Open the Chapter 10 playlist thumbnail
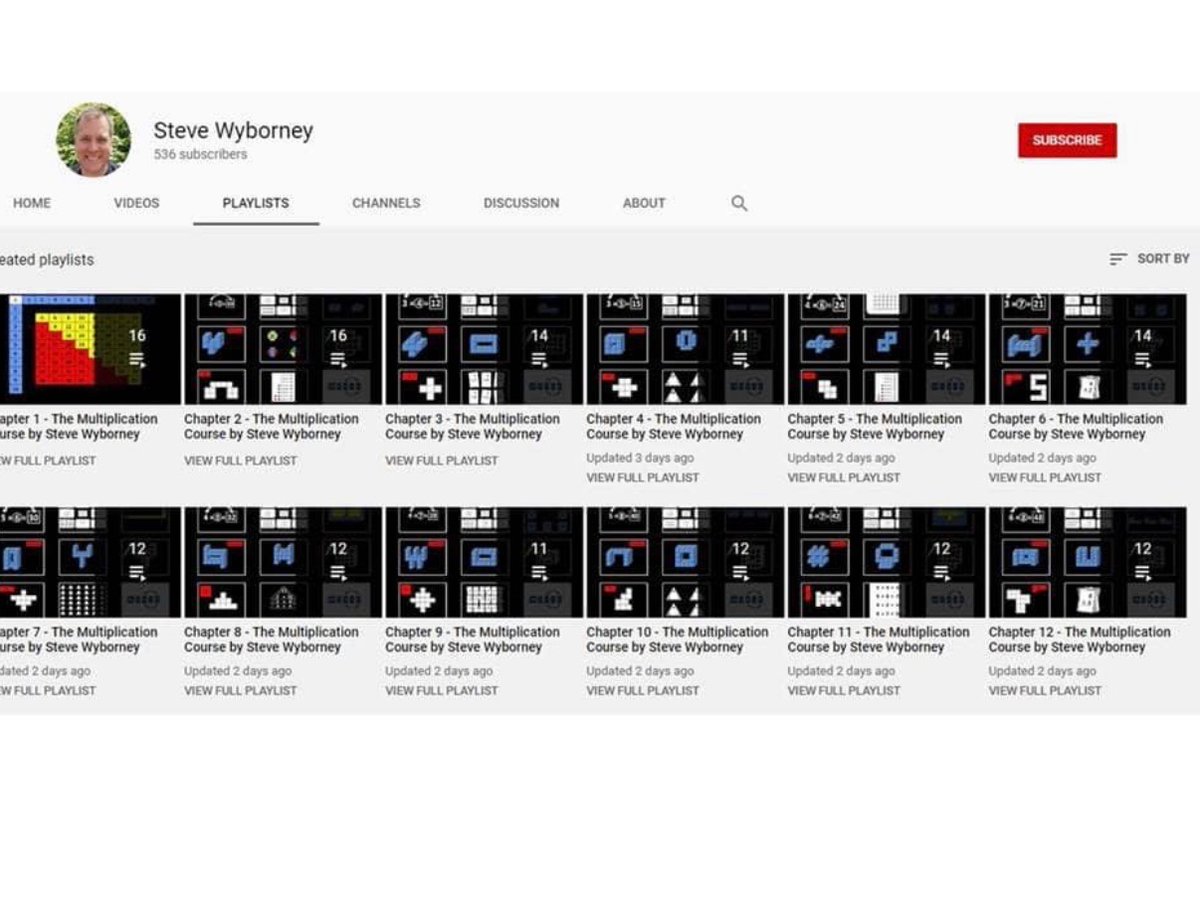1200x919 pixels. tap(685, 562)
